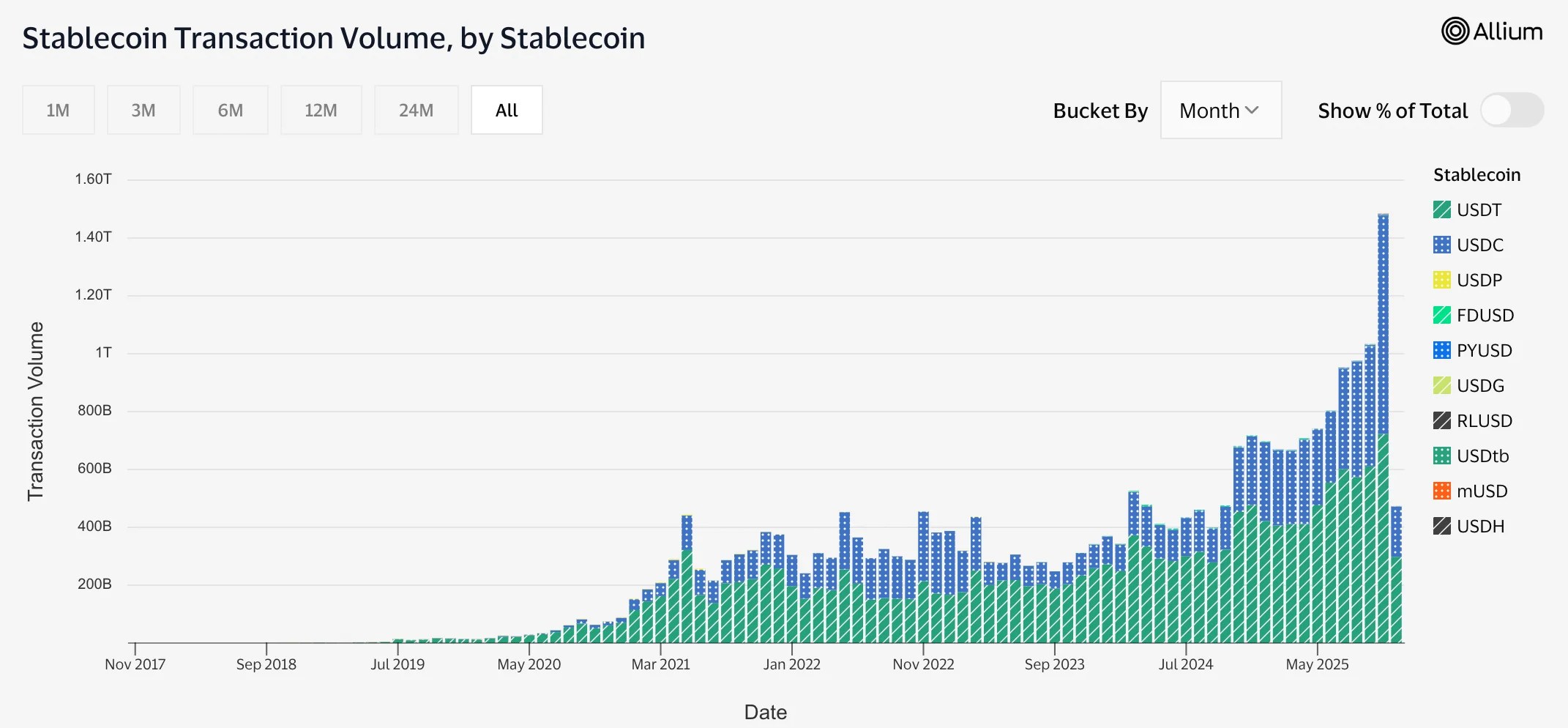Screen dimensions: 1568x728
Task: Open the Bucket By Month dropdown
Action: (x=1220, y=110)
